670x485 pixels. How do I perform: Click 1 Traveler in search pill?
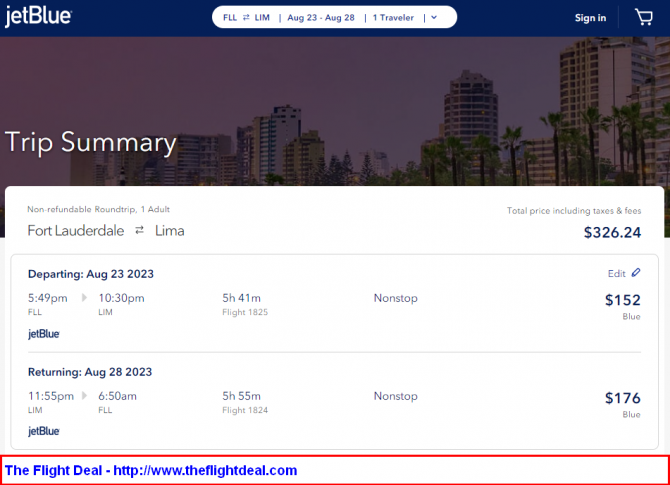pyautogui.click(x=393, y=18)
